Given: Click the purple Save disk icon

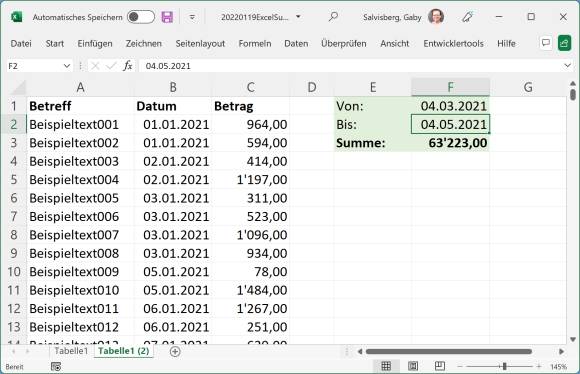Looking at the screenshot, I should (167, 17).
